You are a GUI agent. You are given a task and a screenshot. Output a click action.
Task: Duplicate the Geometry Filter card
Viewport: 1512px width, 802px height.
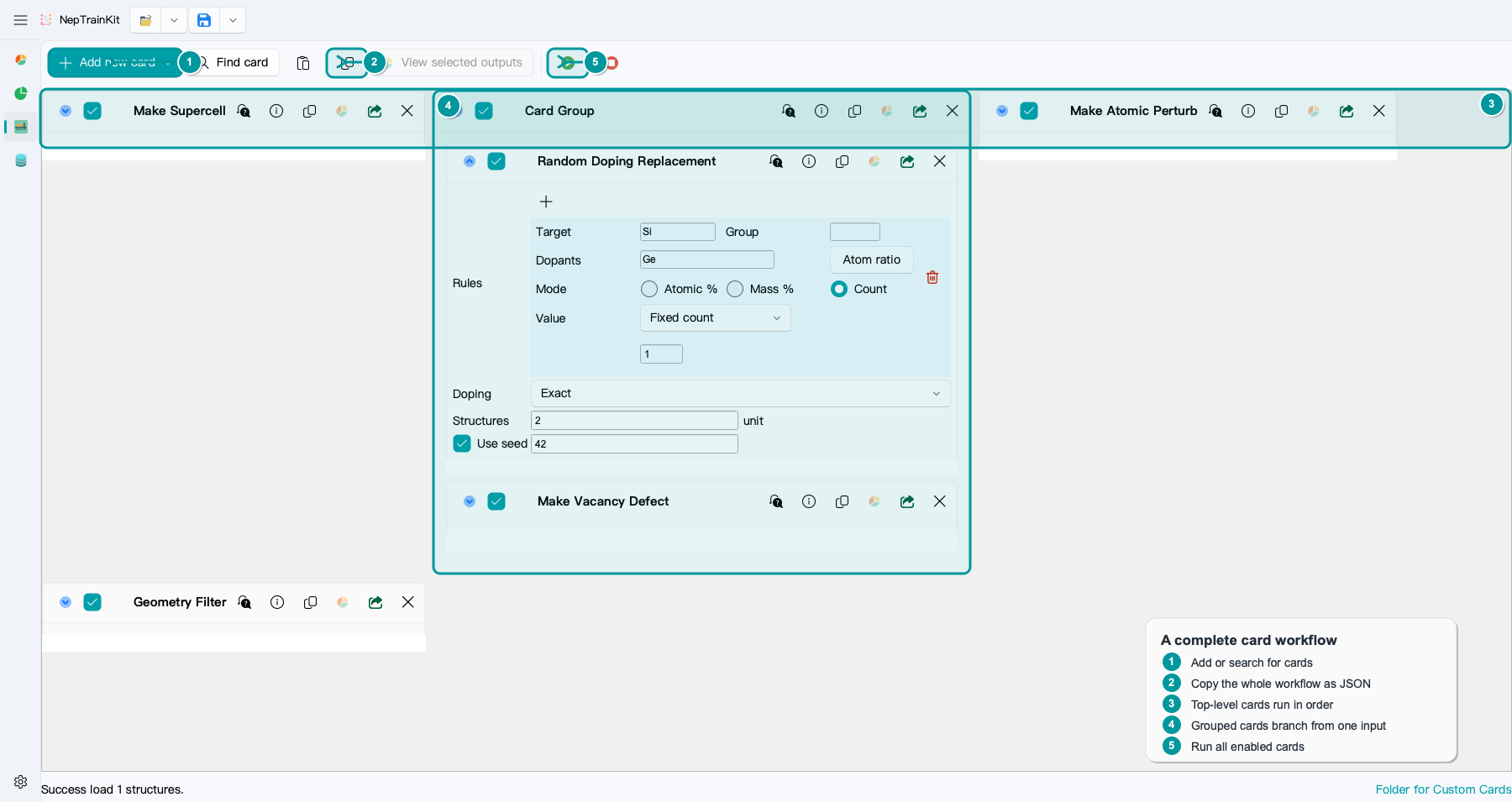[310, 602]
